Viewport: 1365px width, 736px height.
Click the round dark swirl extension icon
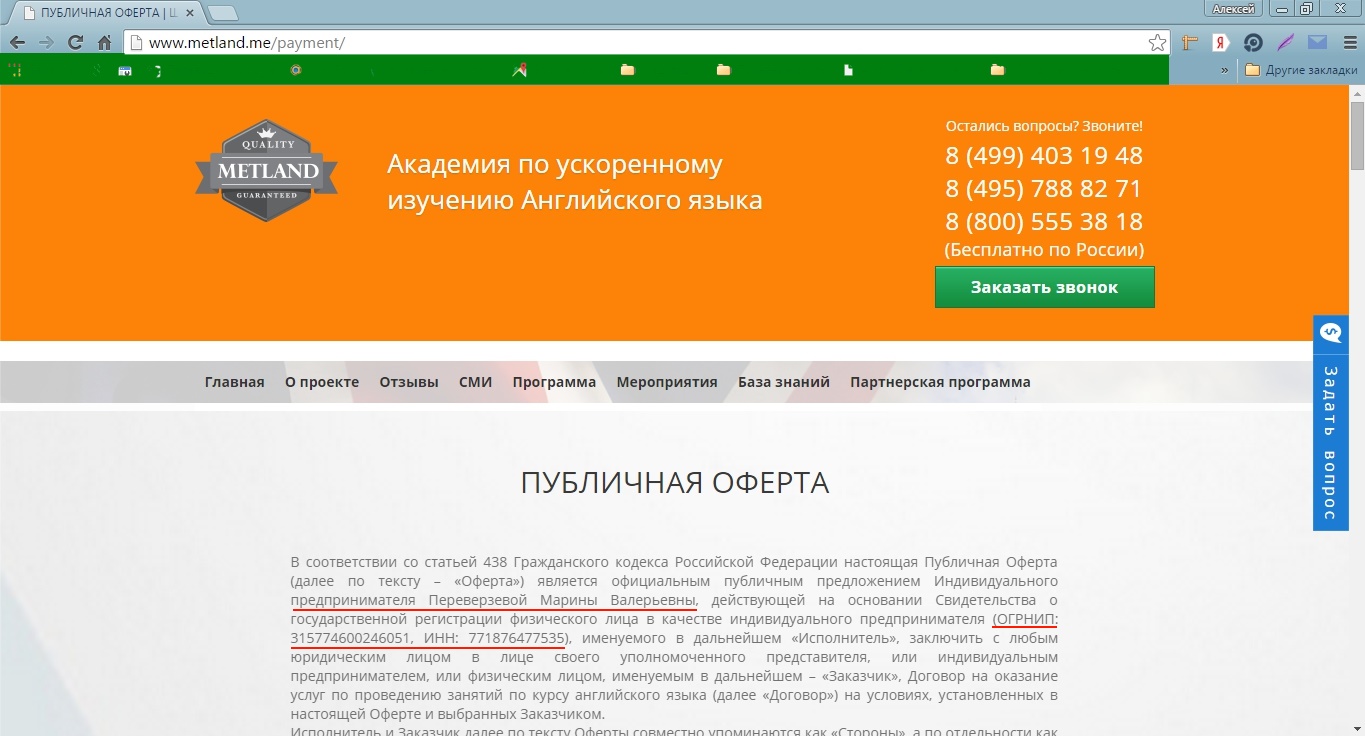click(1253, 43)
